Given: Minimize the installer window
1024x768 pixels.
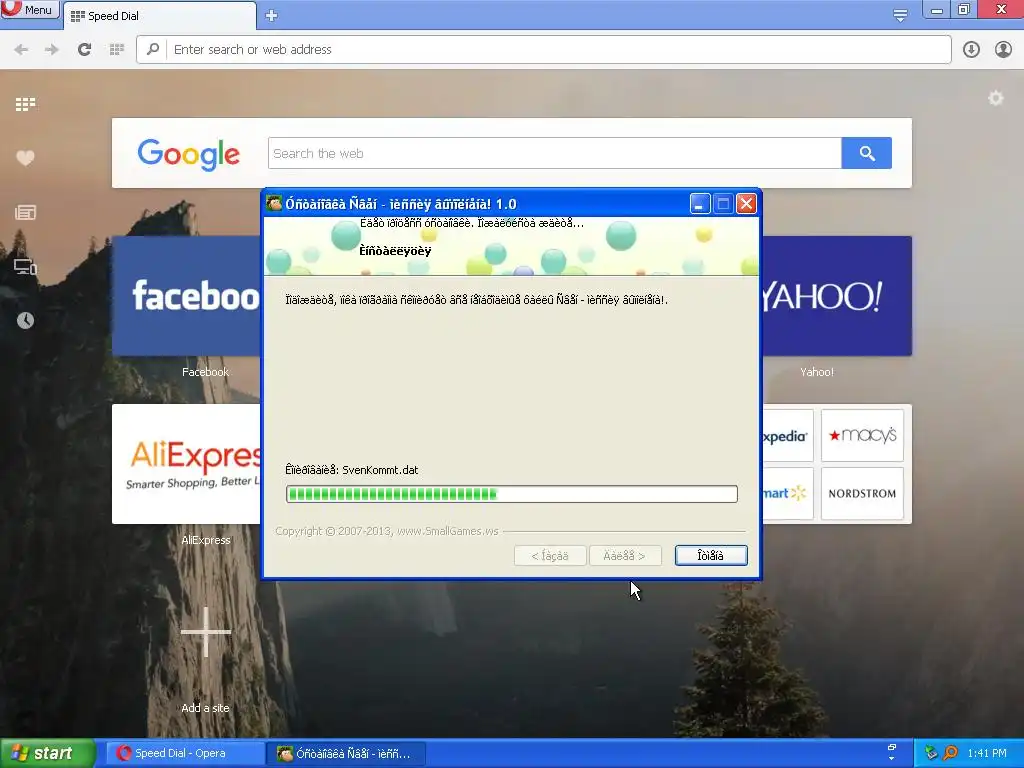Looking at the screenshot, I should coord(699,204).
